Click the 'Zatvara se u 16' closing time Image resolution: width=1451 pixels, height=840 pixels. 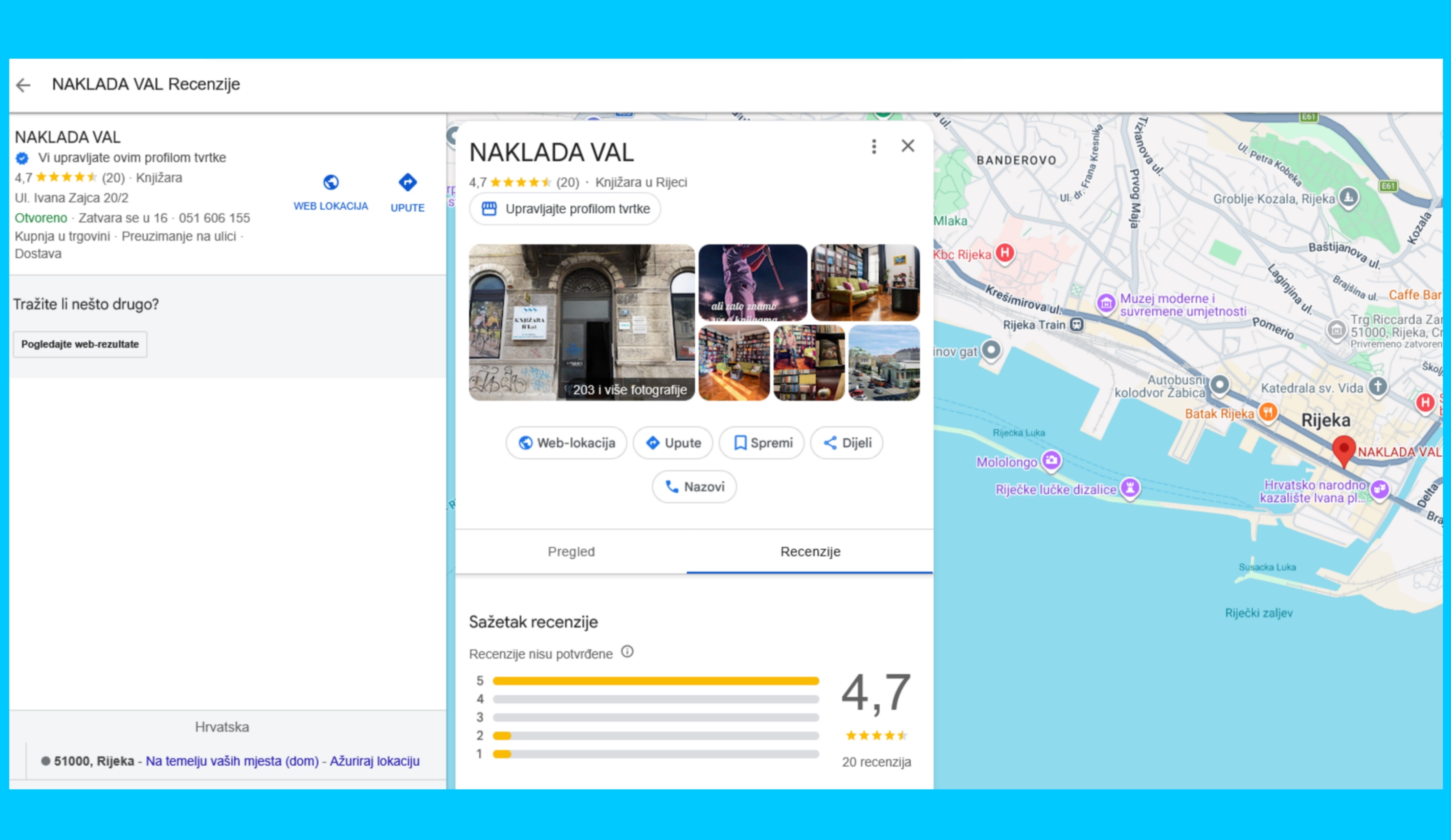(123, 218)
